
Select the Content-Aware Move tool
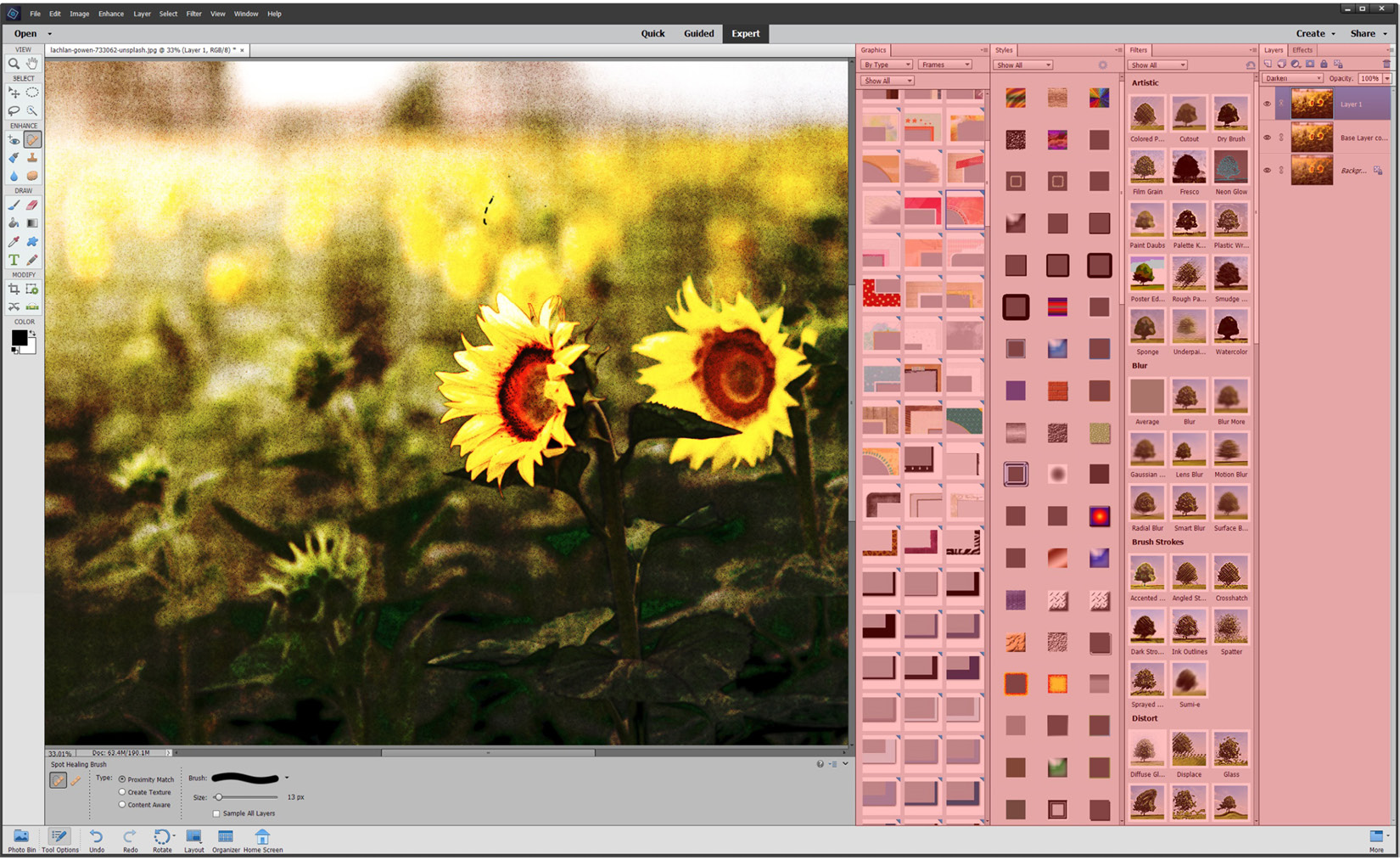pos(14,307)
